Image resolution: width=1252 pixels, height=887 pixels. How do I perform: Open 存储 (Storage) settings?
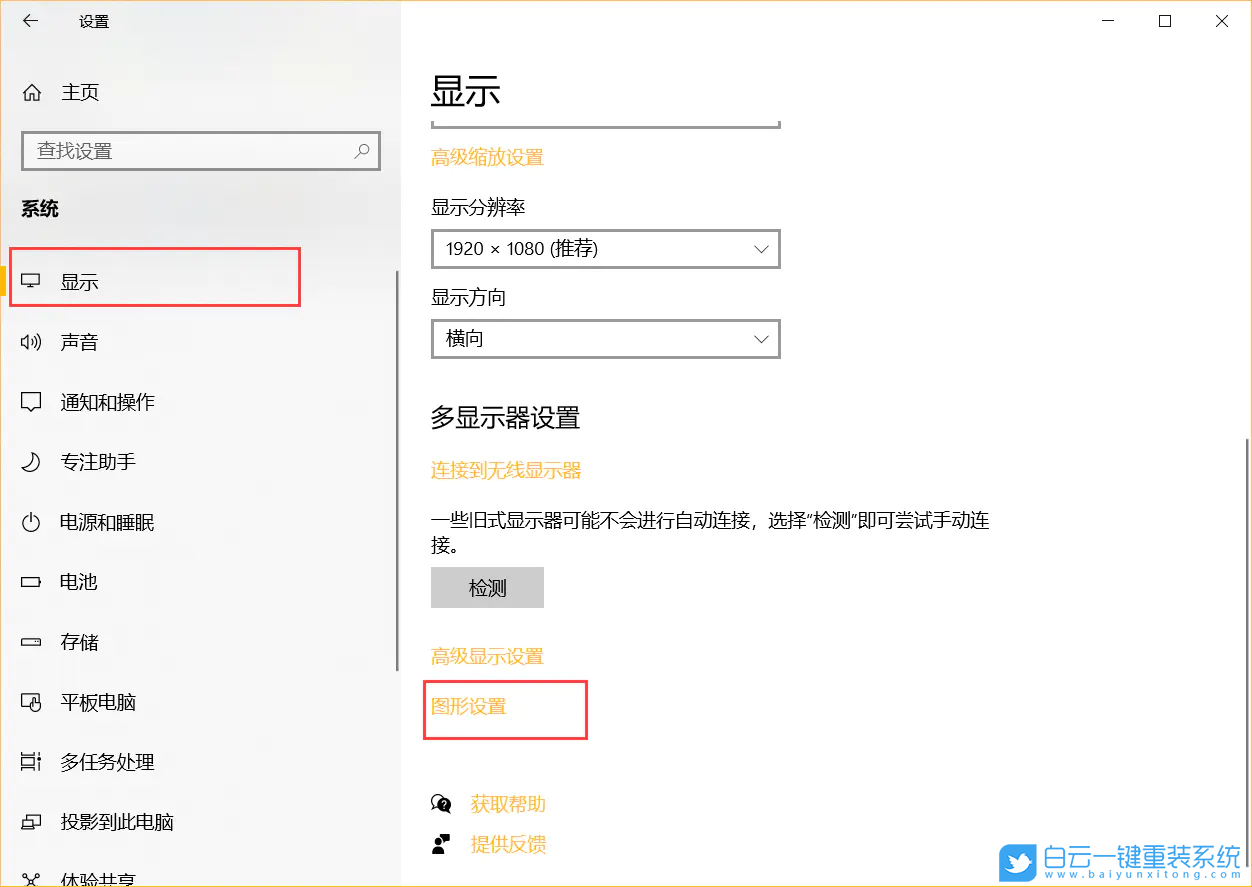78,641
